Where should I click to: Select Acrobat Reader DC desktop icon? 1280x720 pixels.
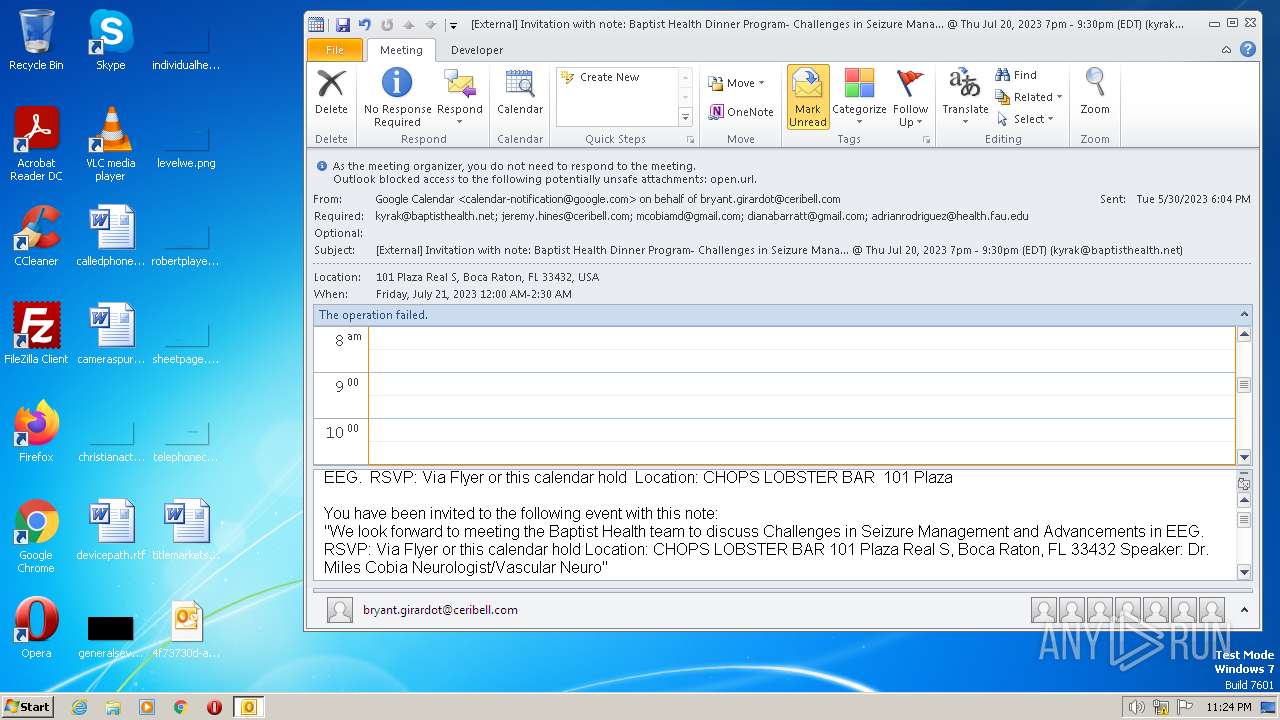36,144
